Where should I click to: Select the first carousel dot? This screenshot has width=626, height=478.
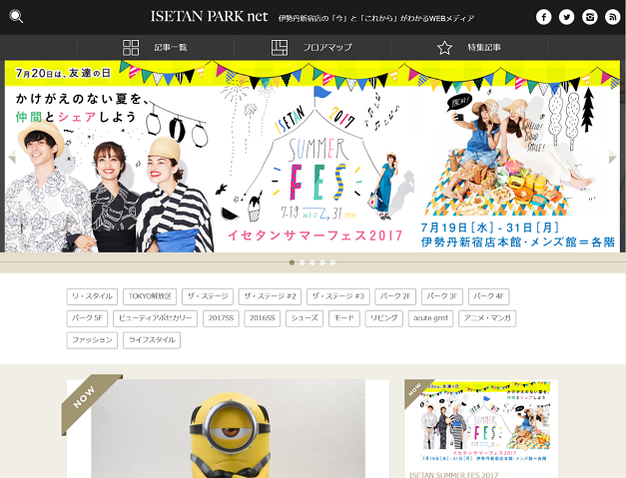[292, 262]
